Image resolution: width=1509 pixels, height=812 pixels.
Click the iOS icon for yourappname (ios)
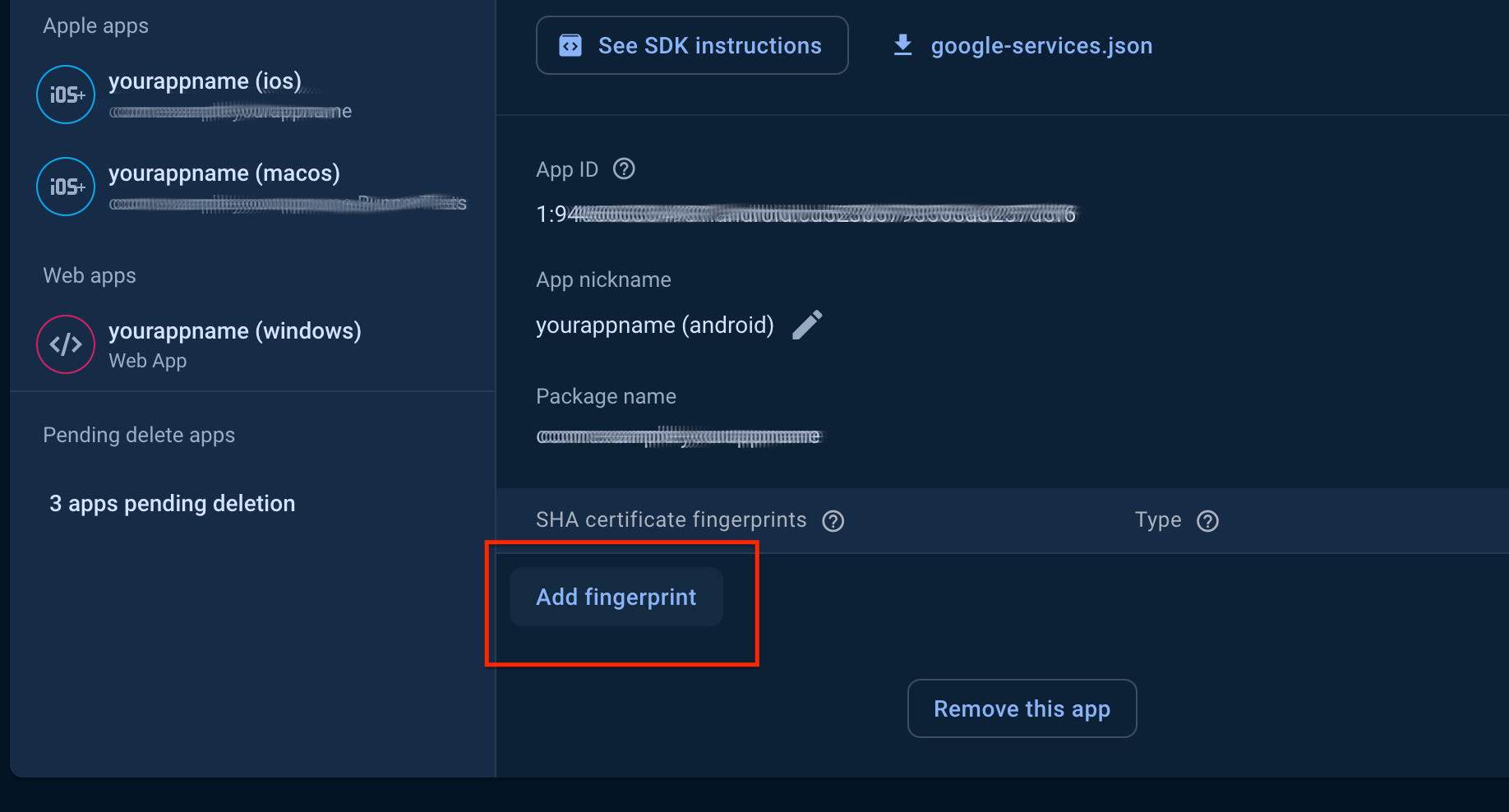66,95
